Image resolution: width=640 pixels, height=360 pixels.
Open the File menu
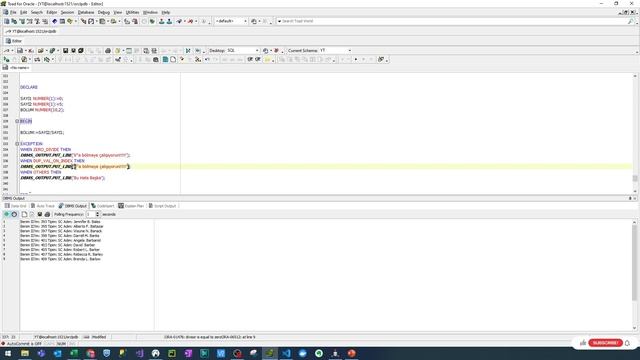click(x=13, y=13)
